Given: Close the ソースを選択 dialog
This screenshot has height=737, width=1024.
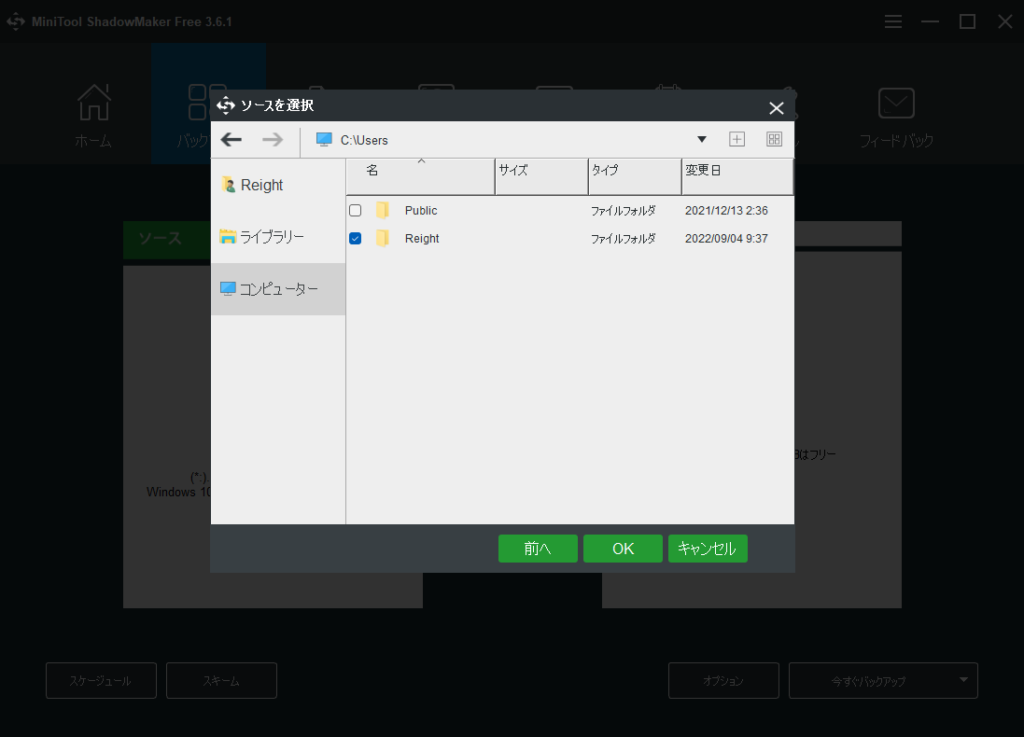Looking at the screenshot, I should point(776,108).
